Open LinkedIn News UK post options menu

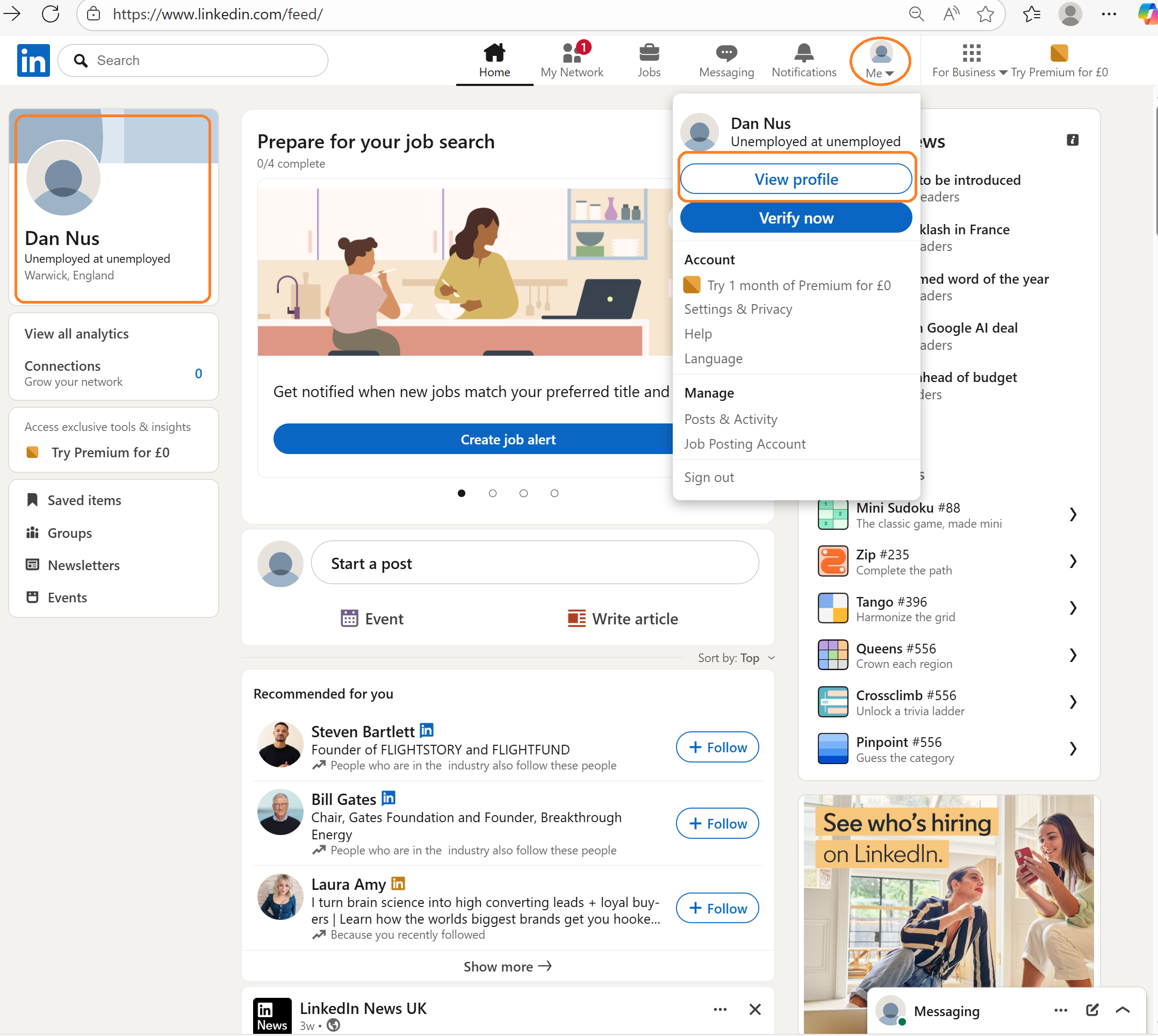click(720, 1009)
